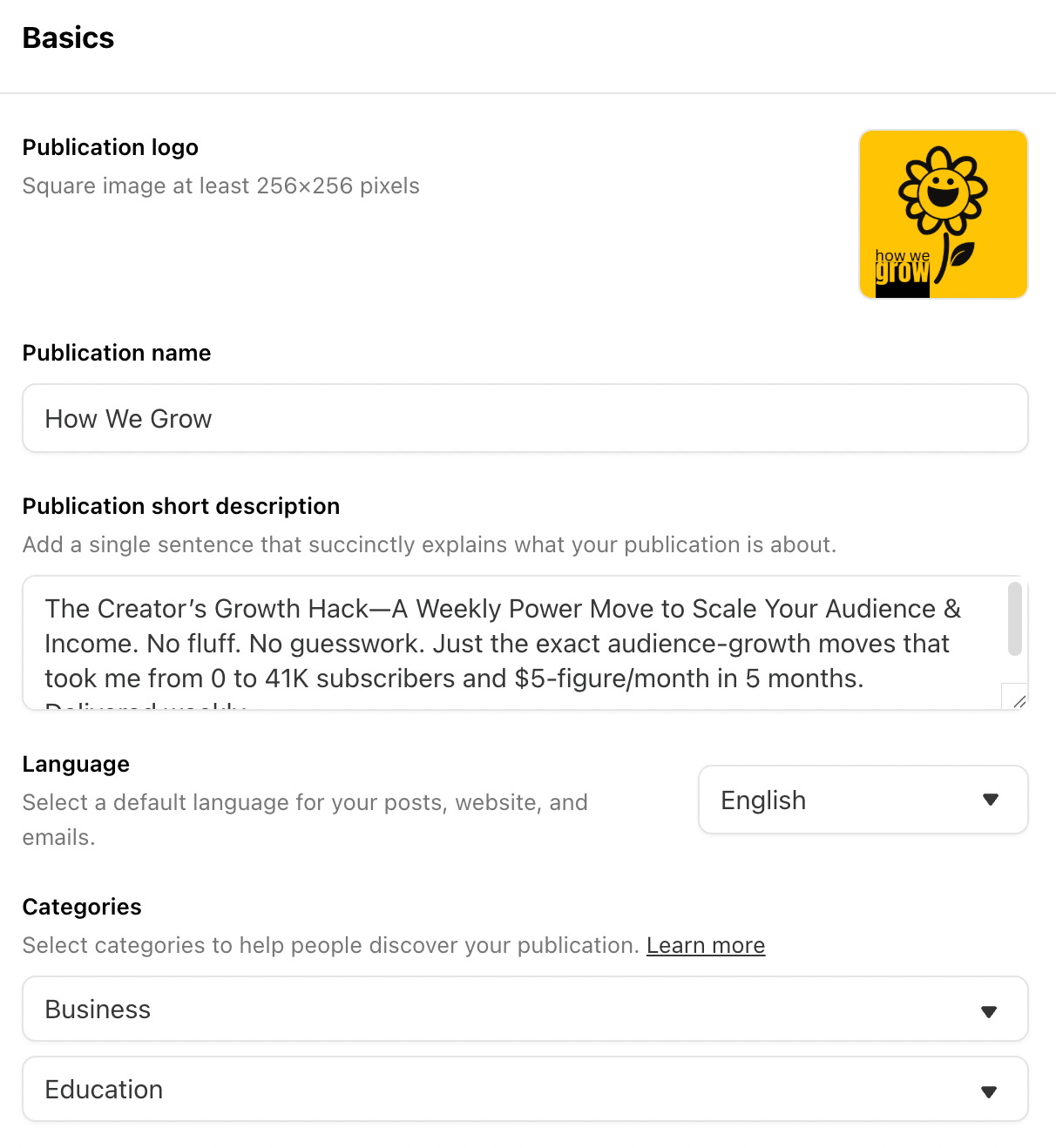The width and height of the screenshot is (1056, 1148).
Task: Open the Language selector showing English
Action: pyautogui.click(x=862, y=800)
